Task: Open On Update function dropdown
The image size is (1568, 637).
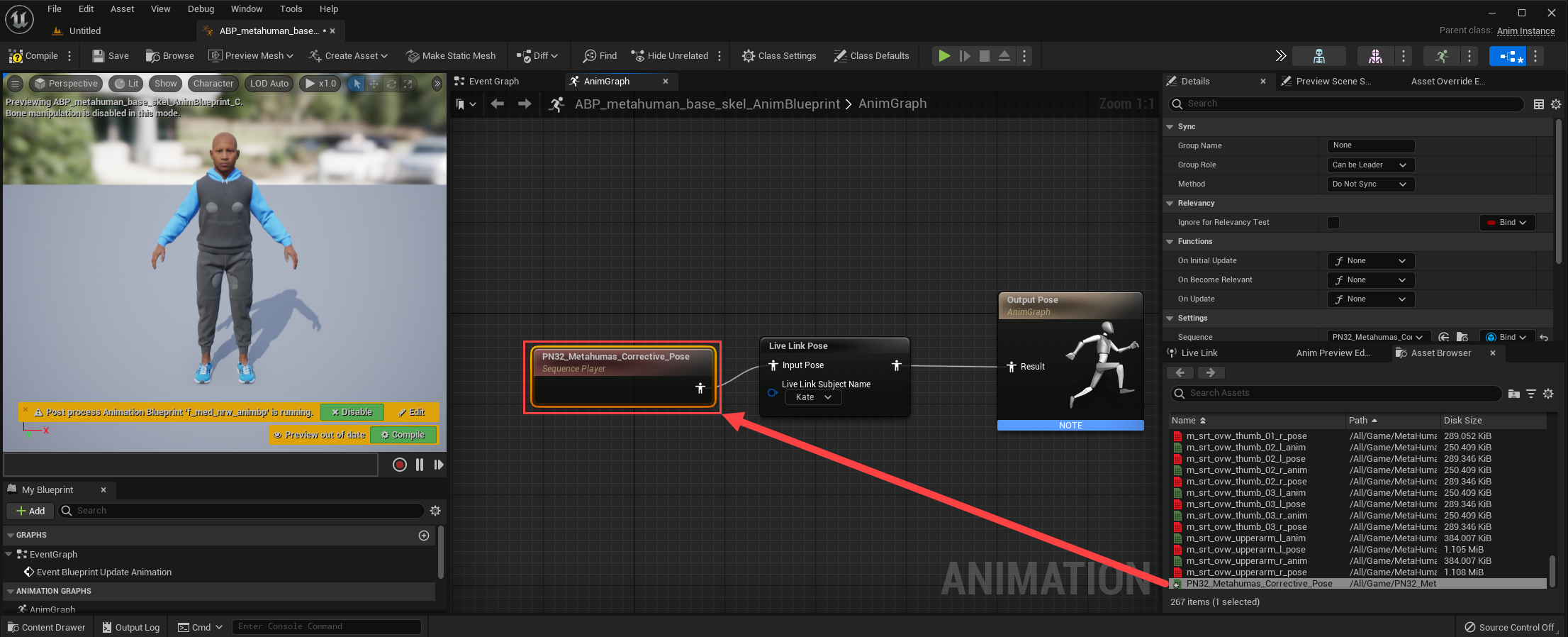Action: (x=1370, y=299)
